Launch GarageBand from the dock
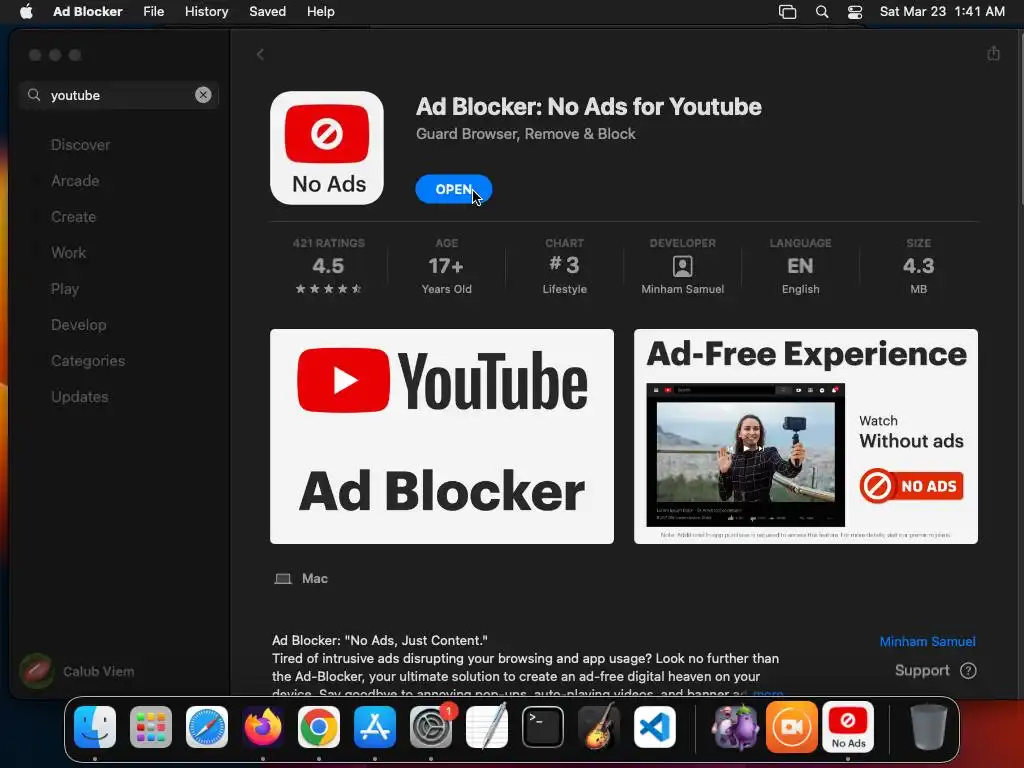 (599, 727)
